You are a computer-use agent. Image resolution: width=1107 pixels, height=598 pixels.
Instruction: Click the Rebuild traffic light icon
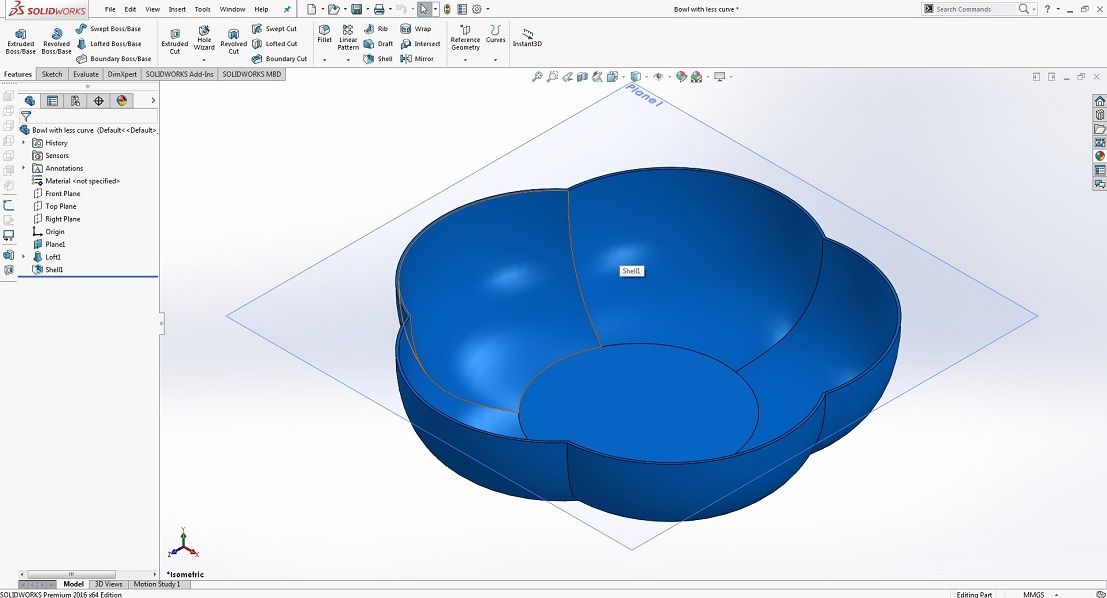(447, 9)
